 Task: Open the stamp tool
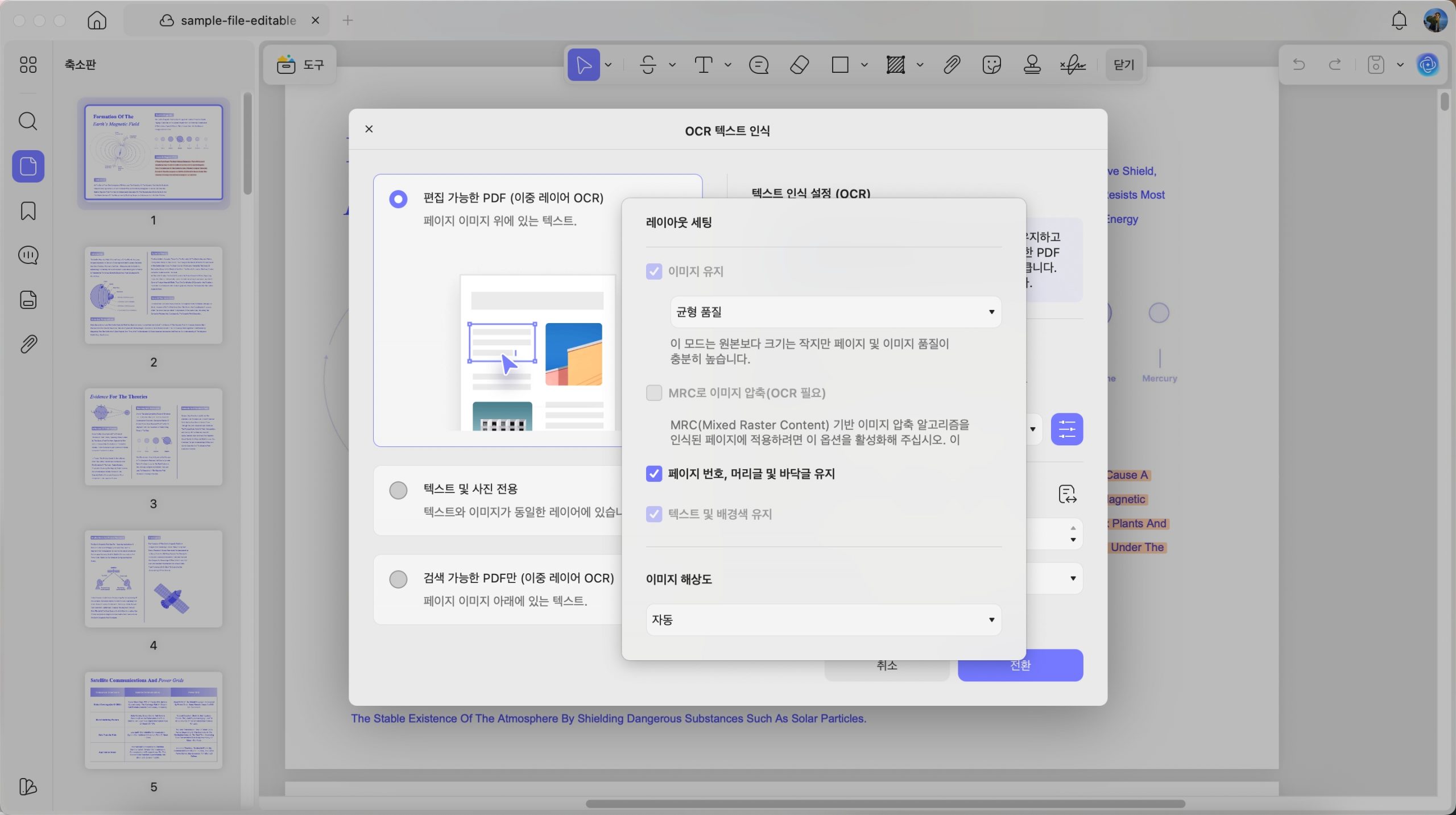1032,65
